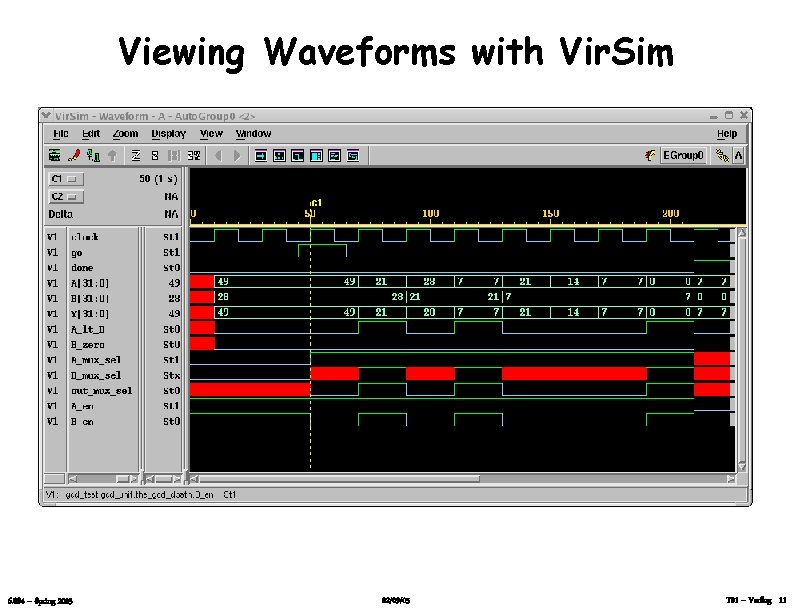
Task: Select the B_mux_sel signal name
Action: click(x=96, y=376)
